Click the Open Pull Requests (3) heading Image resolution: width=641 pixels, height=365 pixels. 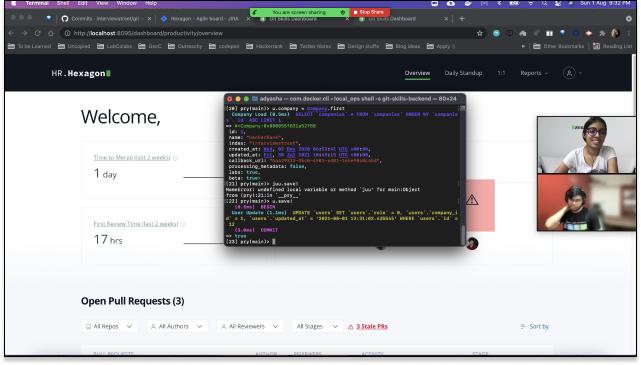[x=132, y=301]
